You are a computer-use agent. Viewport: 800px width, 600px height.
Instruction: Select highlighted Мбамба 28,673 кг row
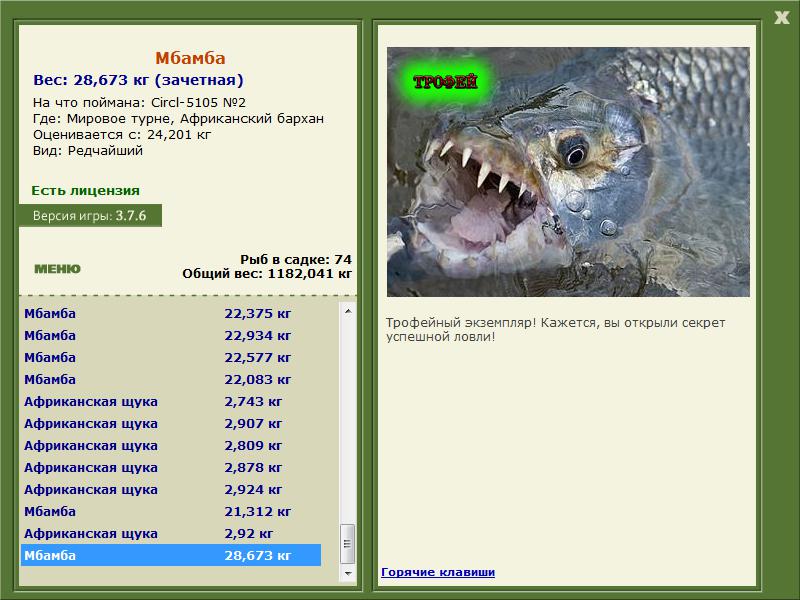(x=171, y=555)
